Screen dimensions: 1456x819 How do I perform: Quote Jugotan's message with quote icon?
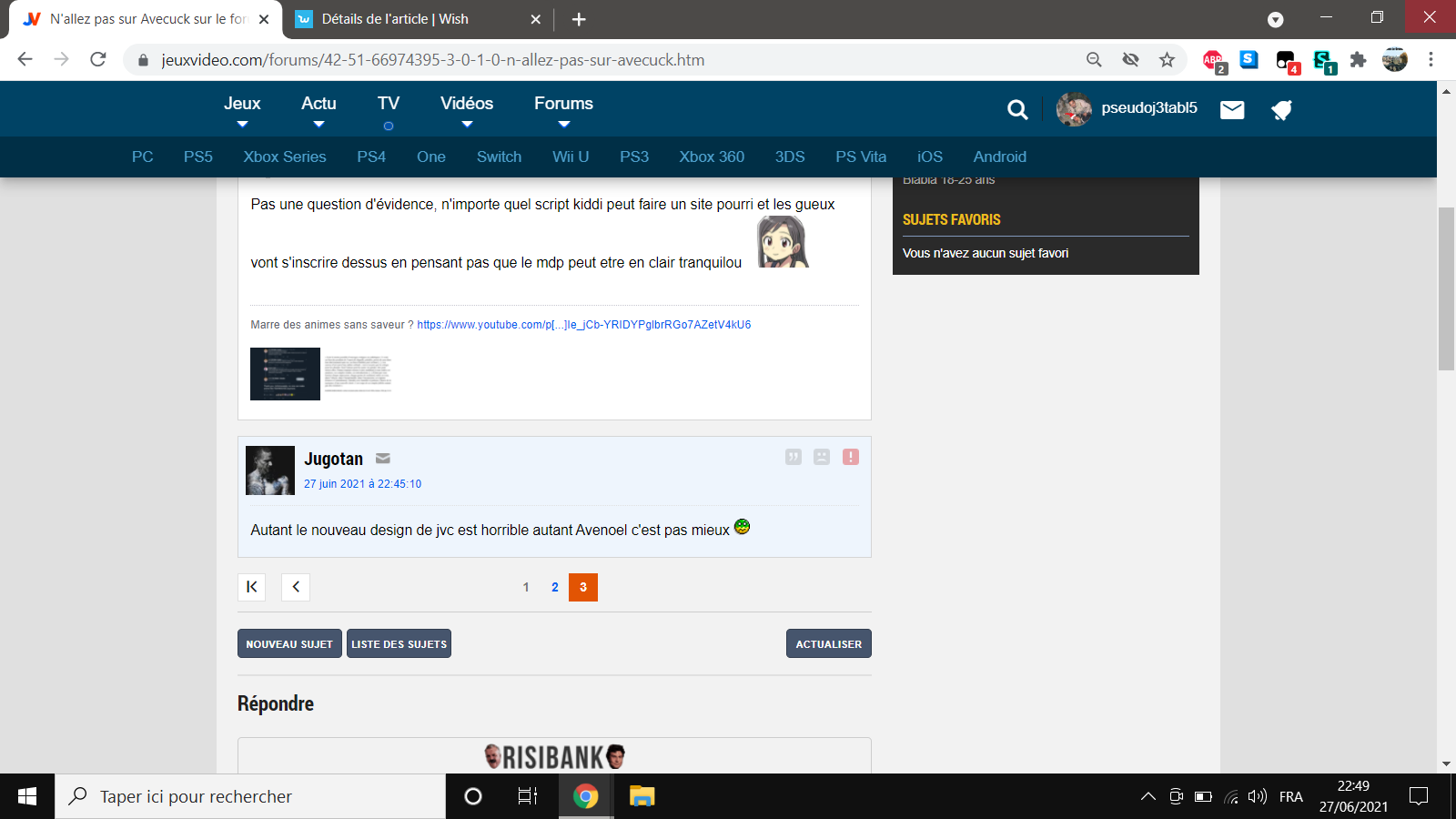pyautogui.click(x=794, y=457)
